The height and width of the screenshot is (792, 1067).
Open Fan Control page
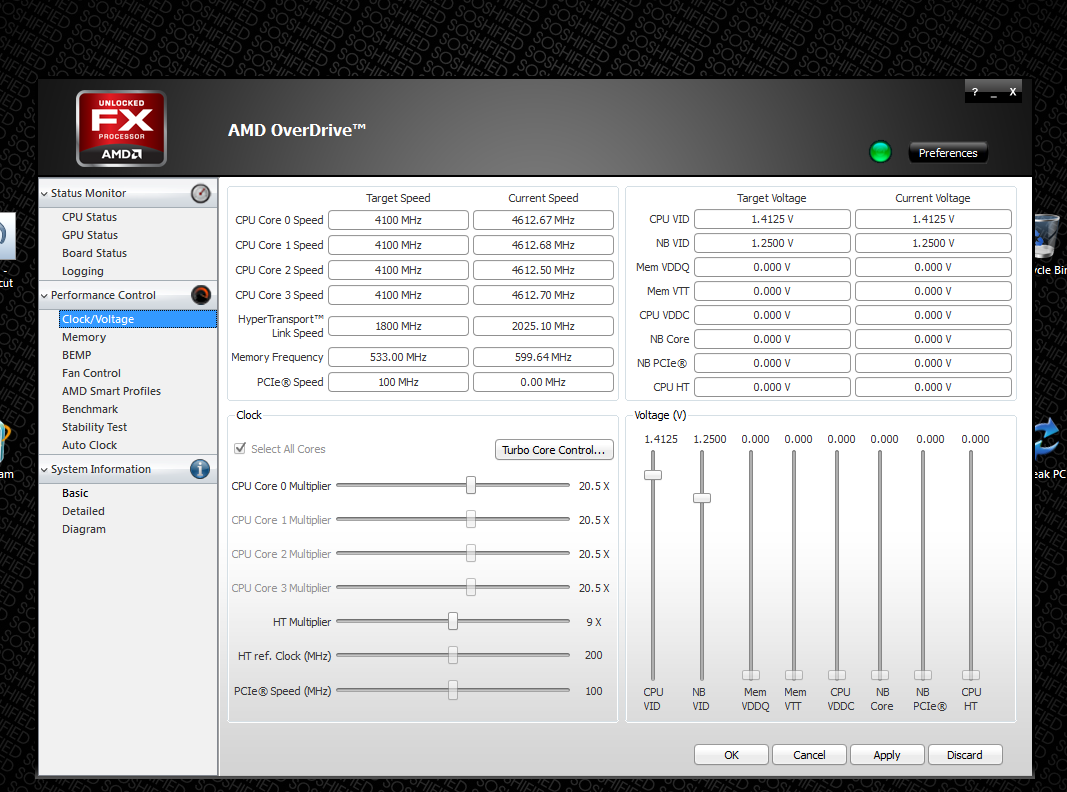[91, 373]
